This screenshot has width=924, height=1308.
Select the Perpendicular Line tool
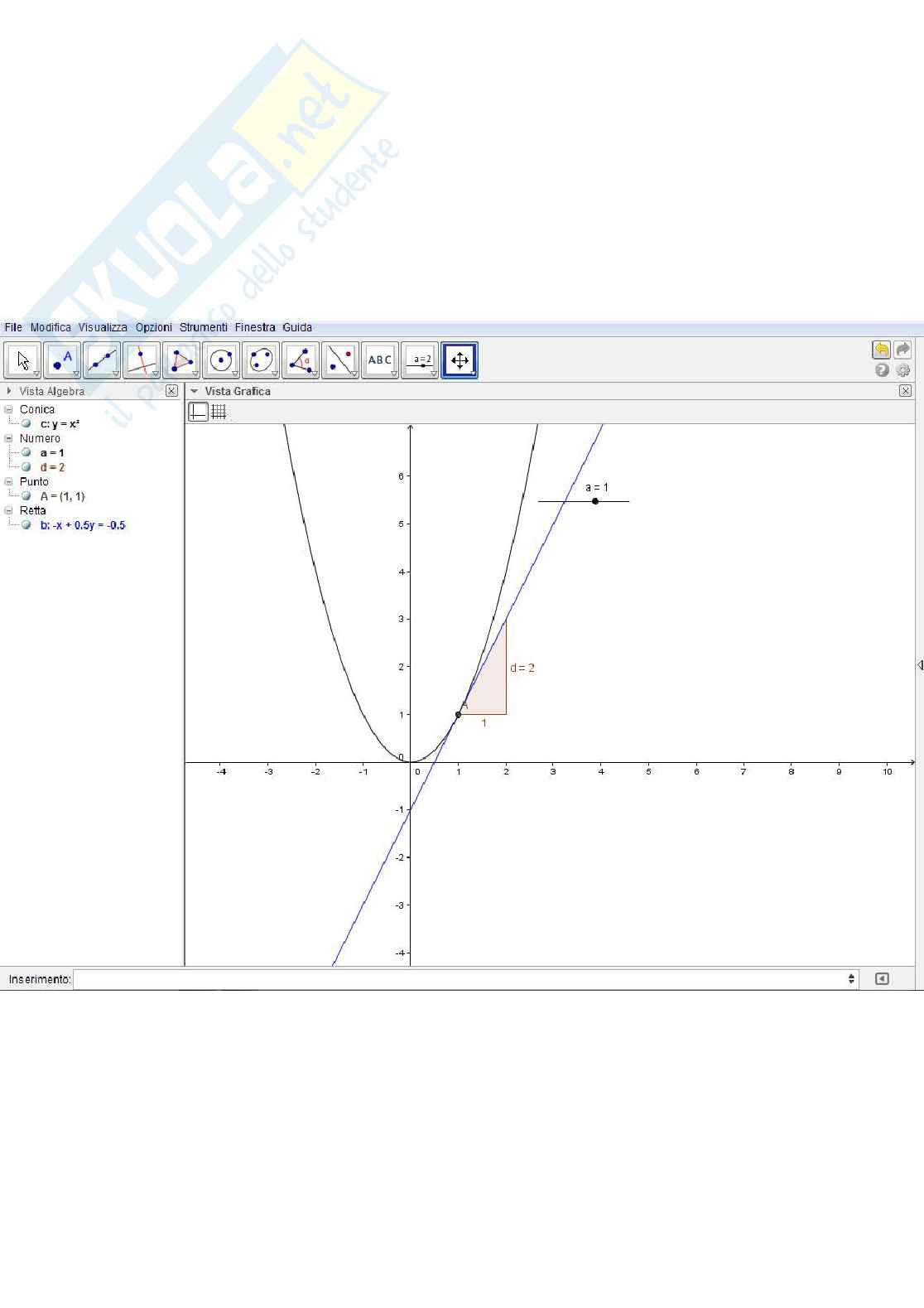142,360
